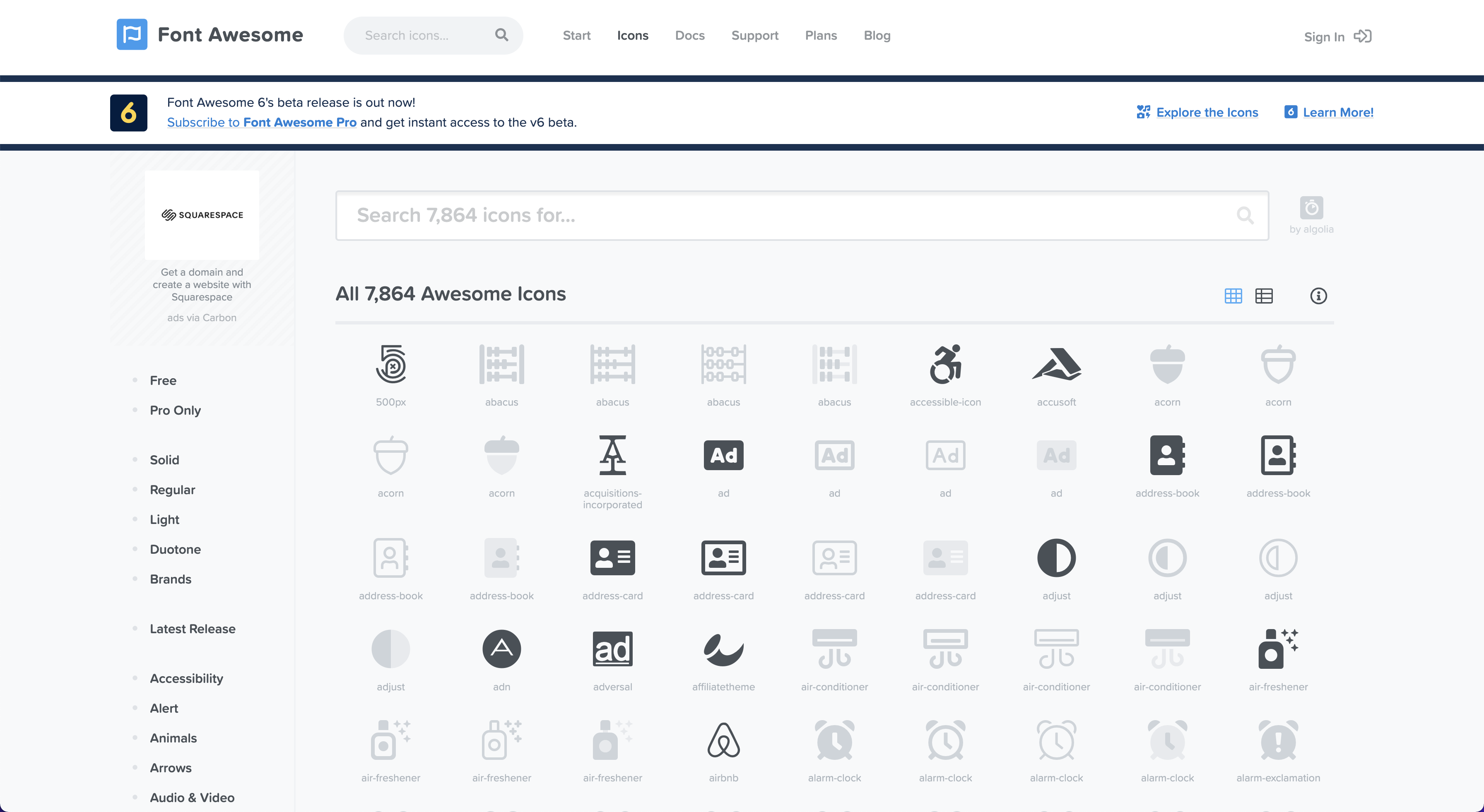The image size is (1484, 812).
Task: Open the Squarespace ad thumbnail
Action: click(x=202, y=215)
